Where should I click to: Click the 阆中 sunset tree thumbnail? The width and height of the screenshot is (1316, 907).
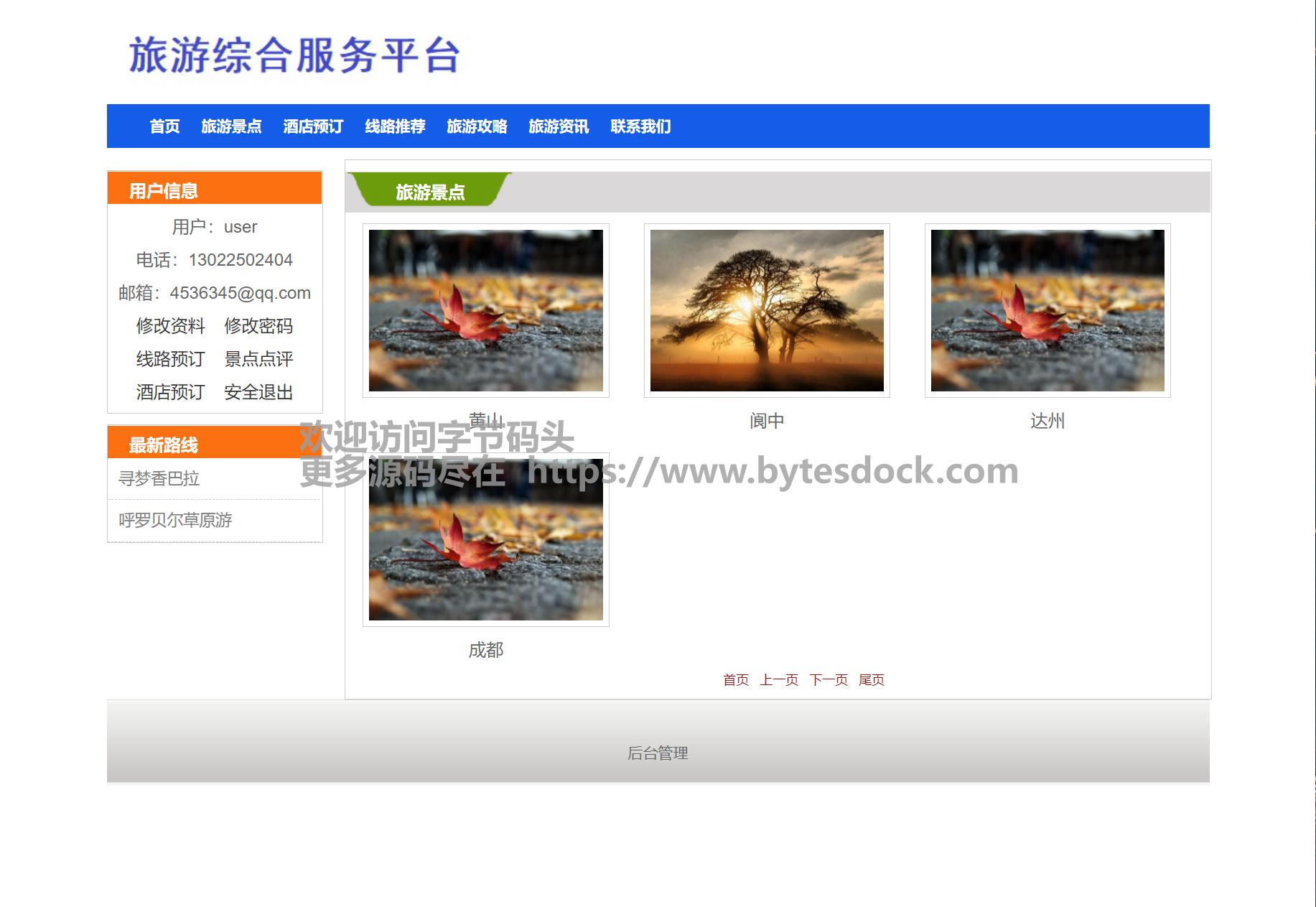[767, 310]
